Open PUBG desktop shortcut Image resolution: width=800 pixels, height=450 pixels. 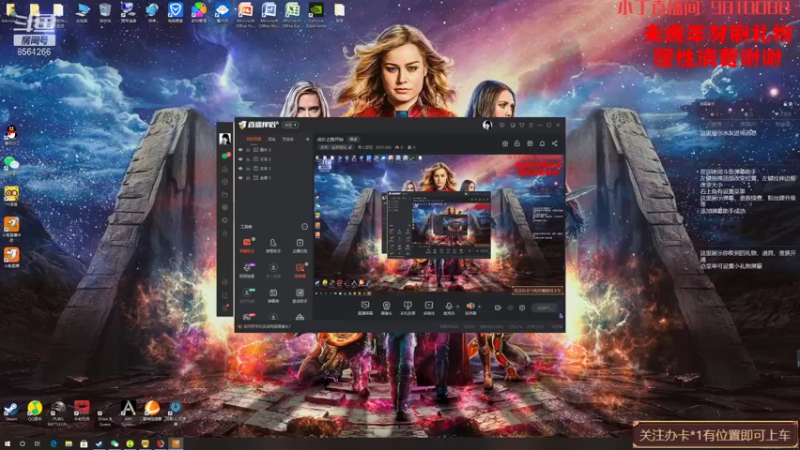58,412
